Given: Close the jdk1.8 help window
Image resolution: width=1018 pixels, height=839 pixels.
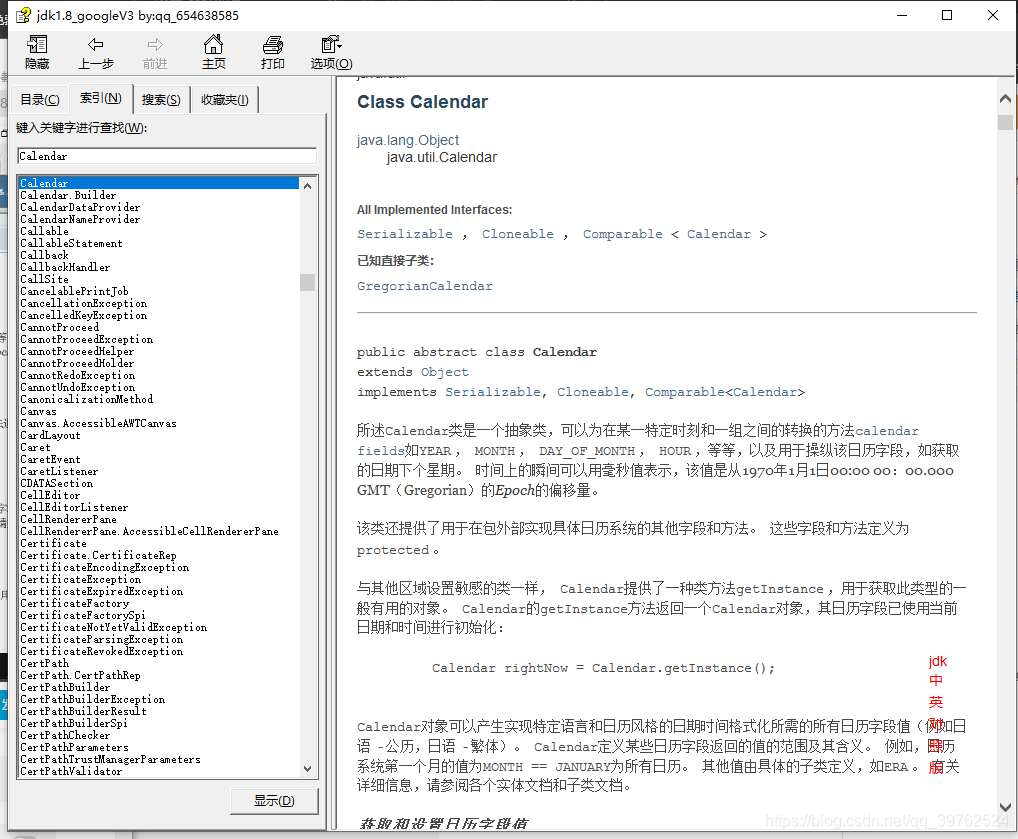Looking at the screenshot, I should (993, 15).
